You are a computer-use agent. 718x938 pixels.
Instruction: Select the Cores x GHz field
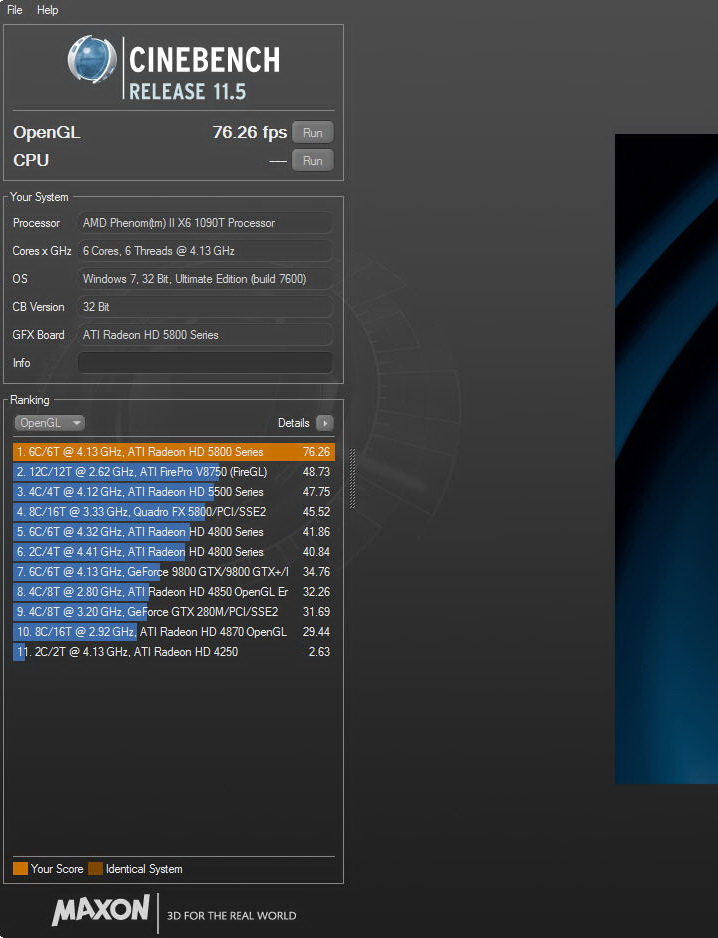point(205,251)
